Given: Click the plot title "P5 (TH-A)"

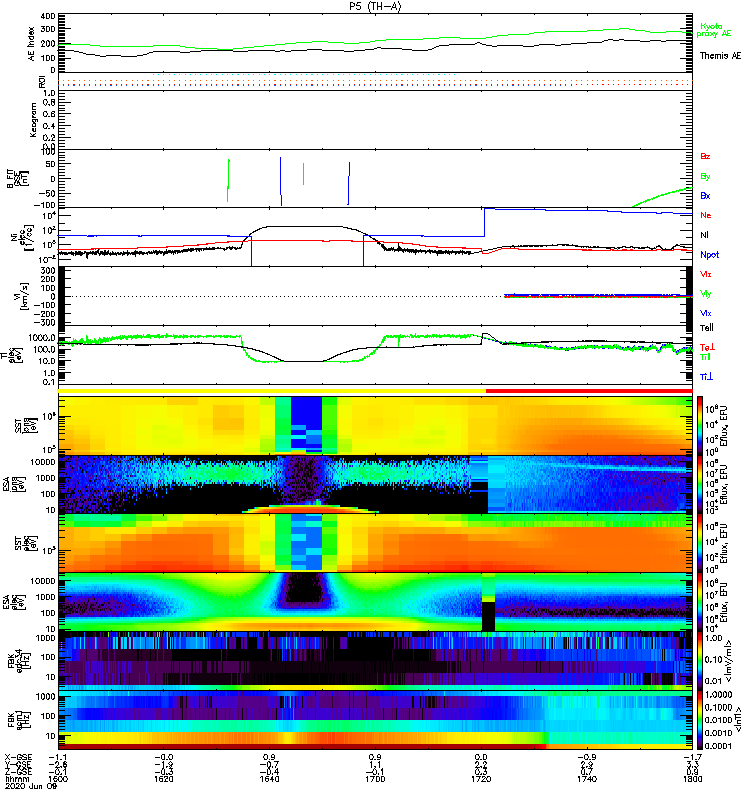Looking at the screenshot, I should click(x=375, y=6).
